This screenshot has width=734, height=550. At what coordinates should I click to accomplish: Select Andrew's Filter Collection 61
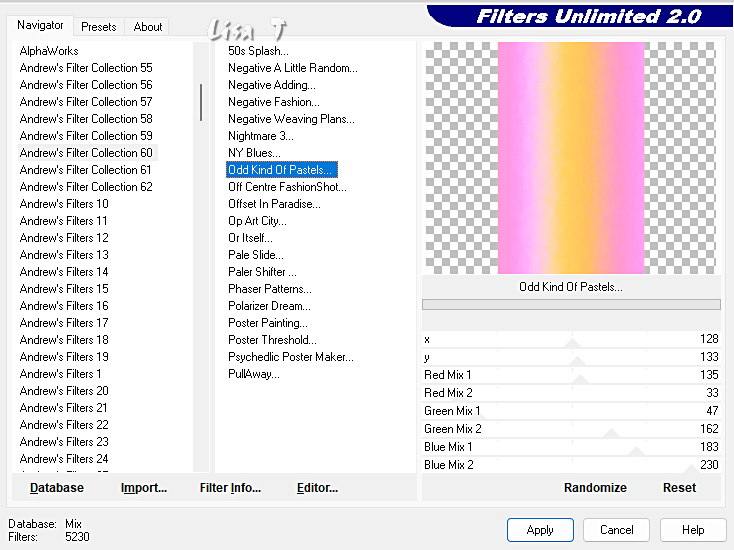86,170
